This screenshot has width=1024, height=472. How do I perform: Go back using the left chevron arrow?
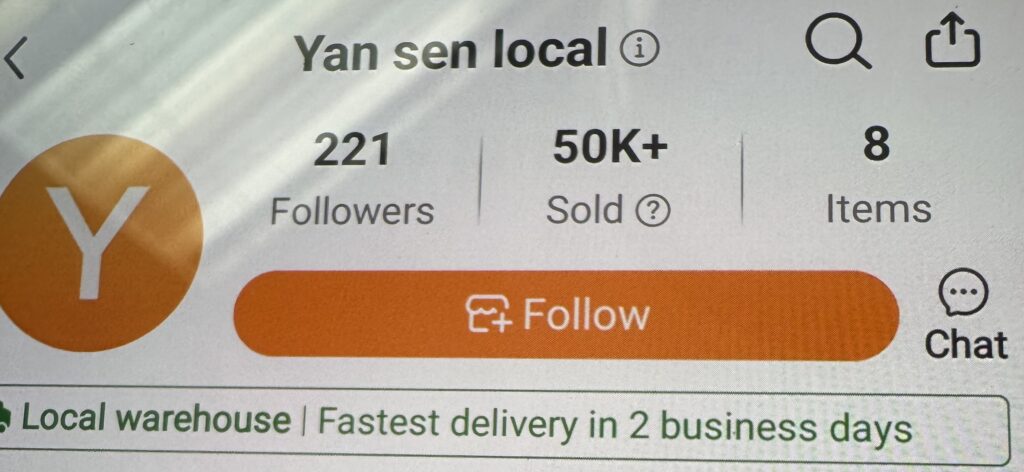14,57
